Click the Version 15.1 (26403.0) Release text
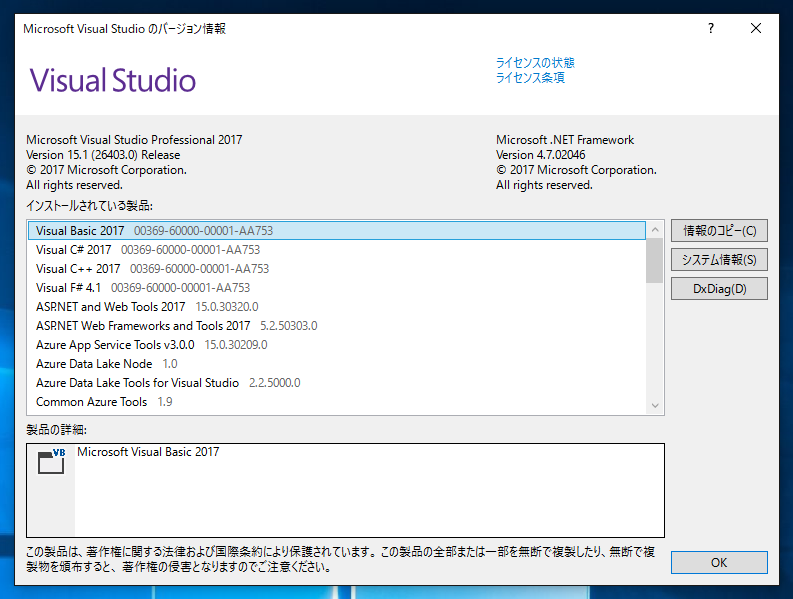The height and width of the screenshot is (599, 793). tap(103, 155)
